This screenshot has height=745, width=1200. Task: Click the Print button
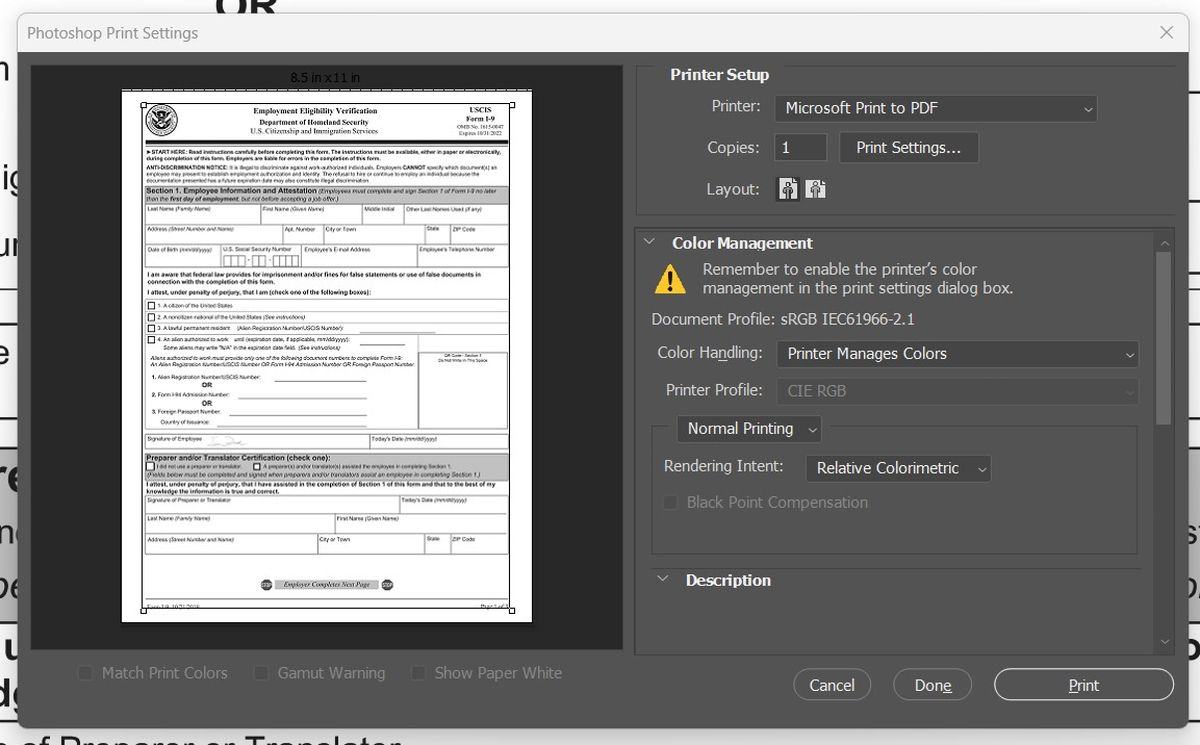tap(1083, 684)
